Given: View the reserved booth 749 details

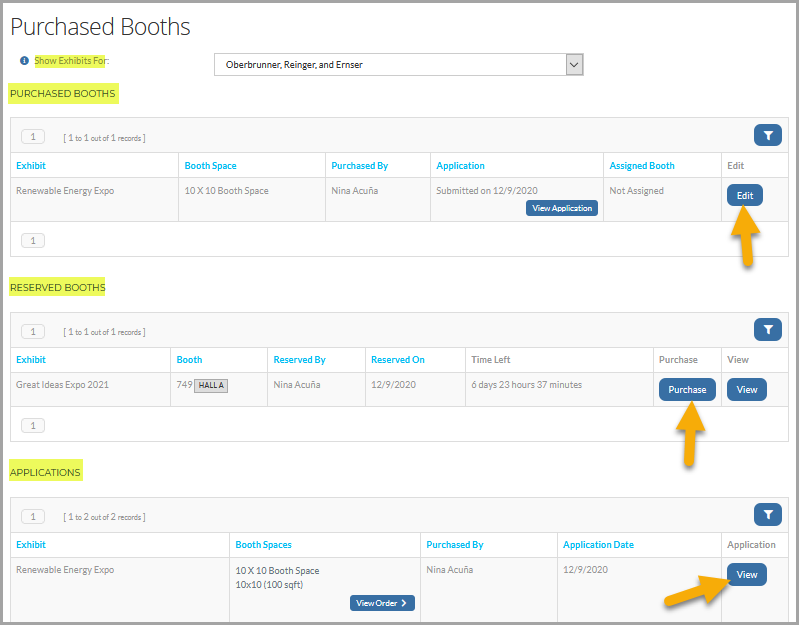Looking at the screenshot, I should pos(747,390).
